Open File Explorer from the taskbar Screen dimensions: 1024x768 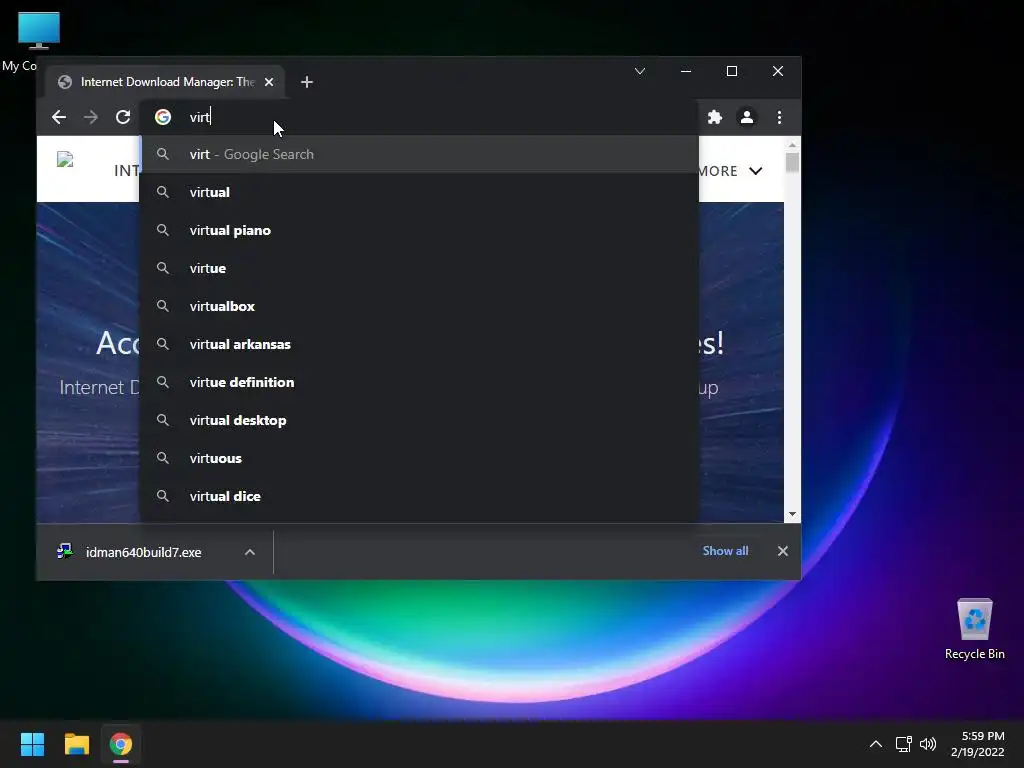[76, 744]
